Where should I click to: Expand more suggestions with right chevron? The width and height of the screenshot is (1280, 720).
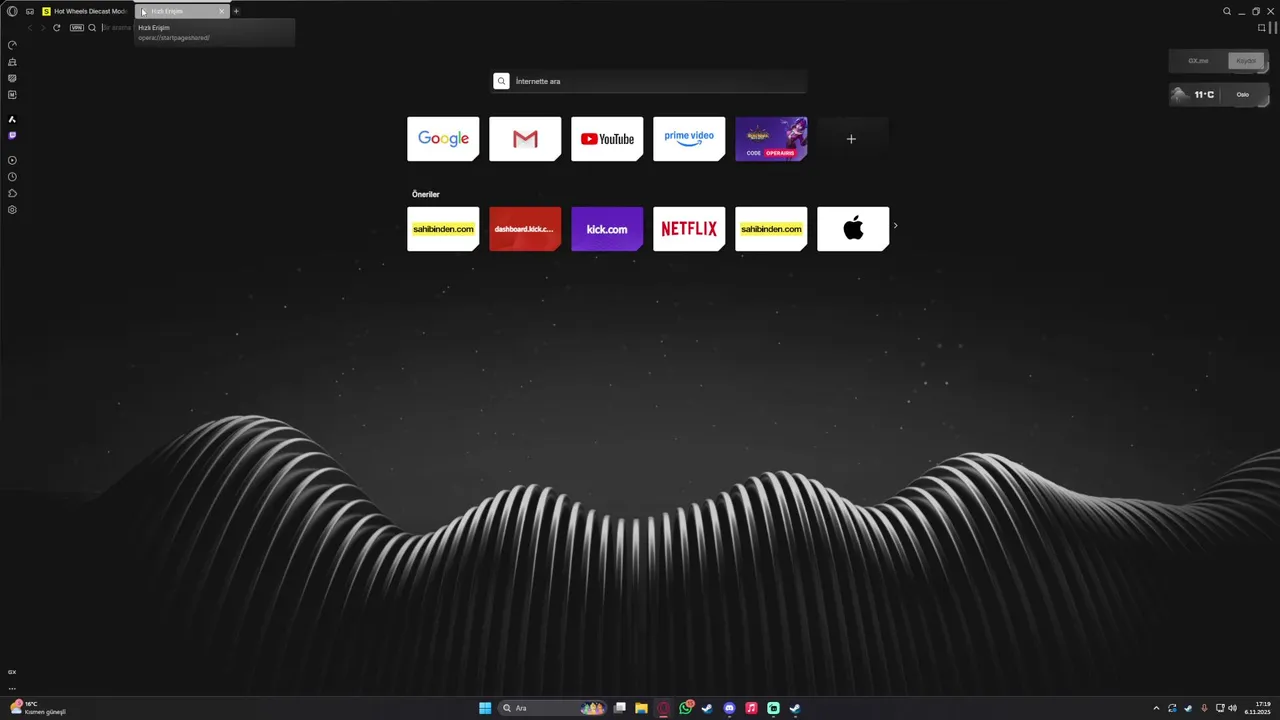coord(895,225)
